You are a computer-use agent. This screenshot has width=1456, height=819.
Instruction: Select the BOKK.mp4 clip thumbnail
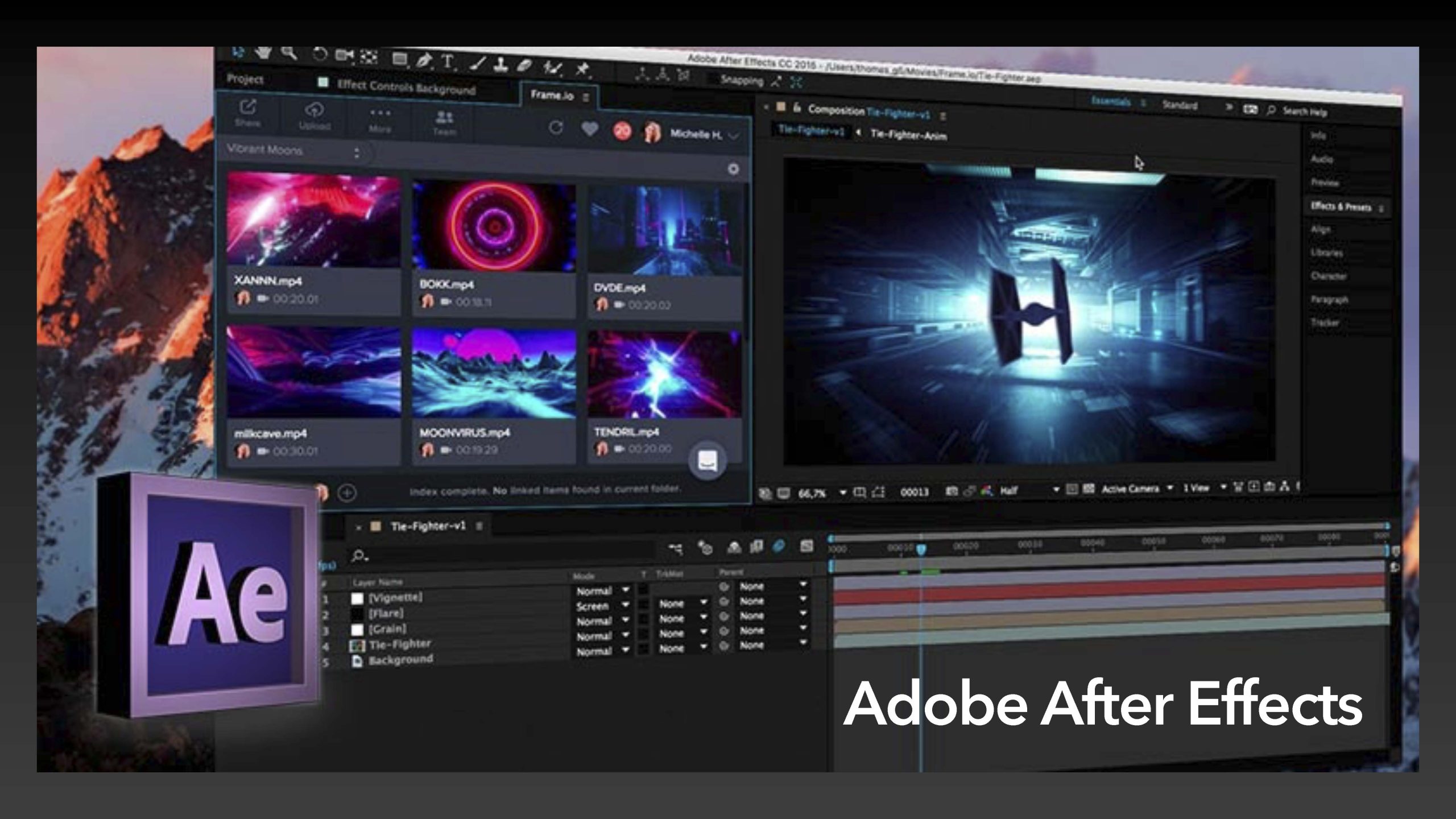tap(494, 226)
